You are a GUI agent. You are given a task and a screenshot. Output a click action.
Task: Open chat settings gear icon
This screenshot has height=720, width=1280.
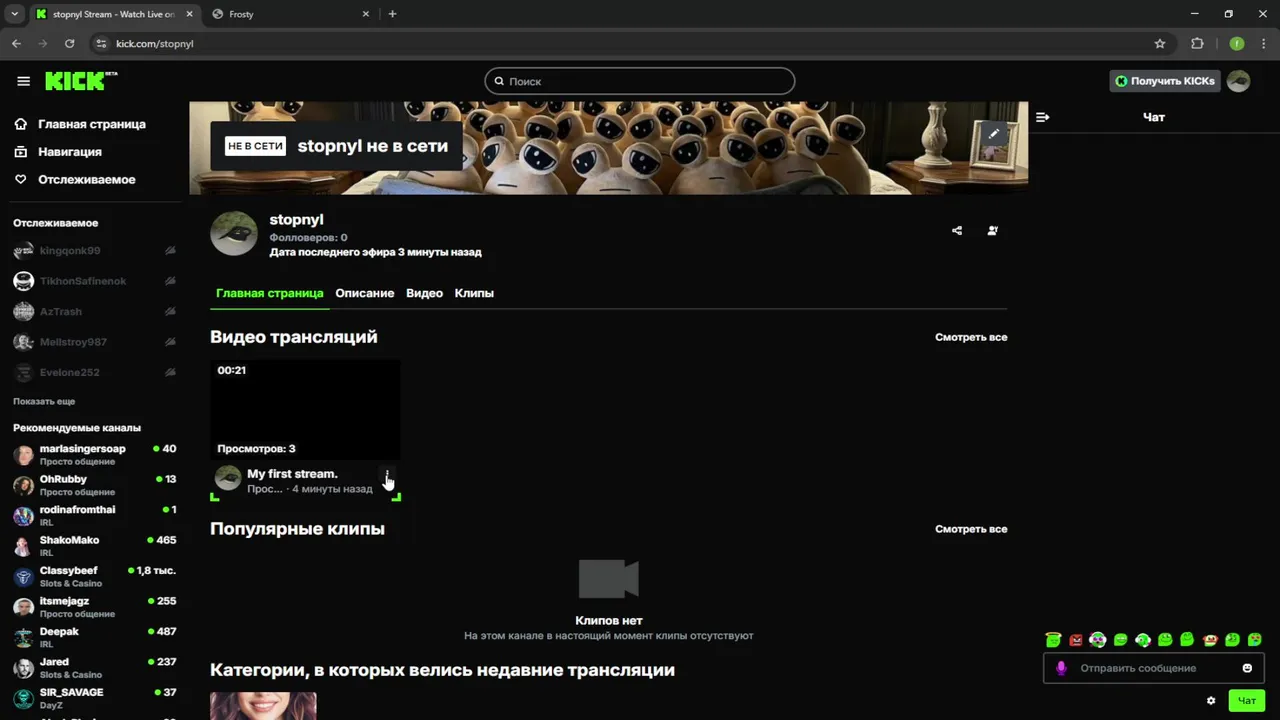[1211, 700]
